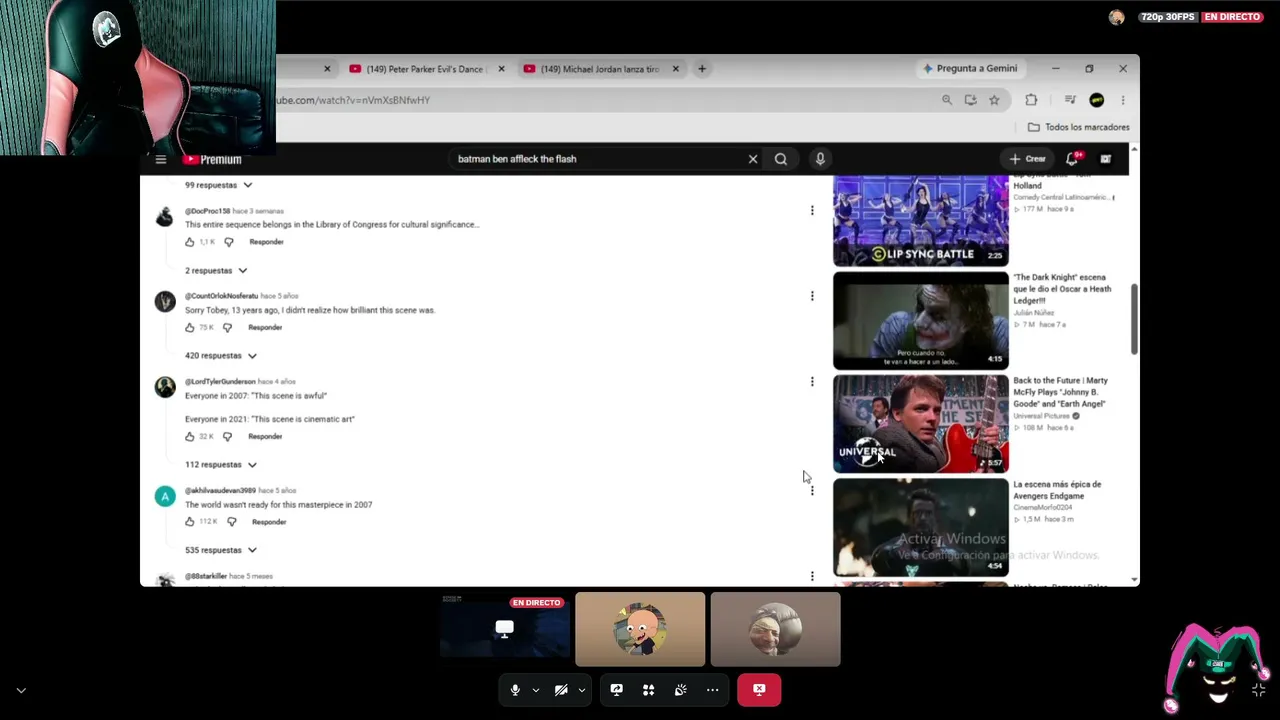The width and height of the screenshot is (1280, 720).
Task: Reply to the @CountOrlokNosferatu comment
Action: click(265, 328)
